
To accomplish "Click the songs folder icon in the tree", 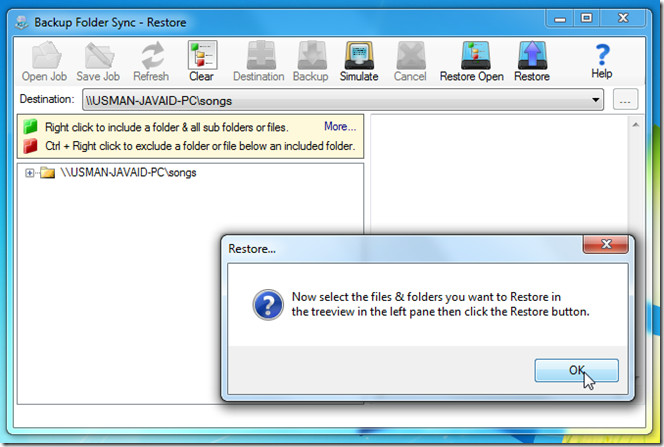I will pos(47,173).
